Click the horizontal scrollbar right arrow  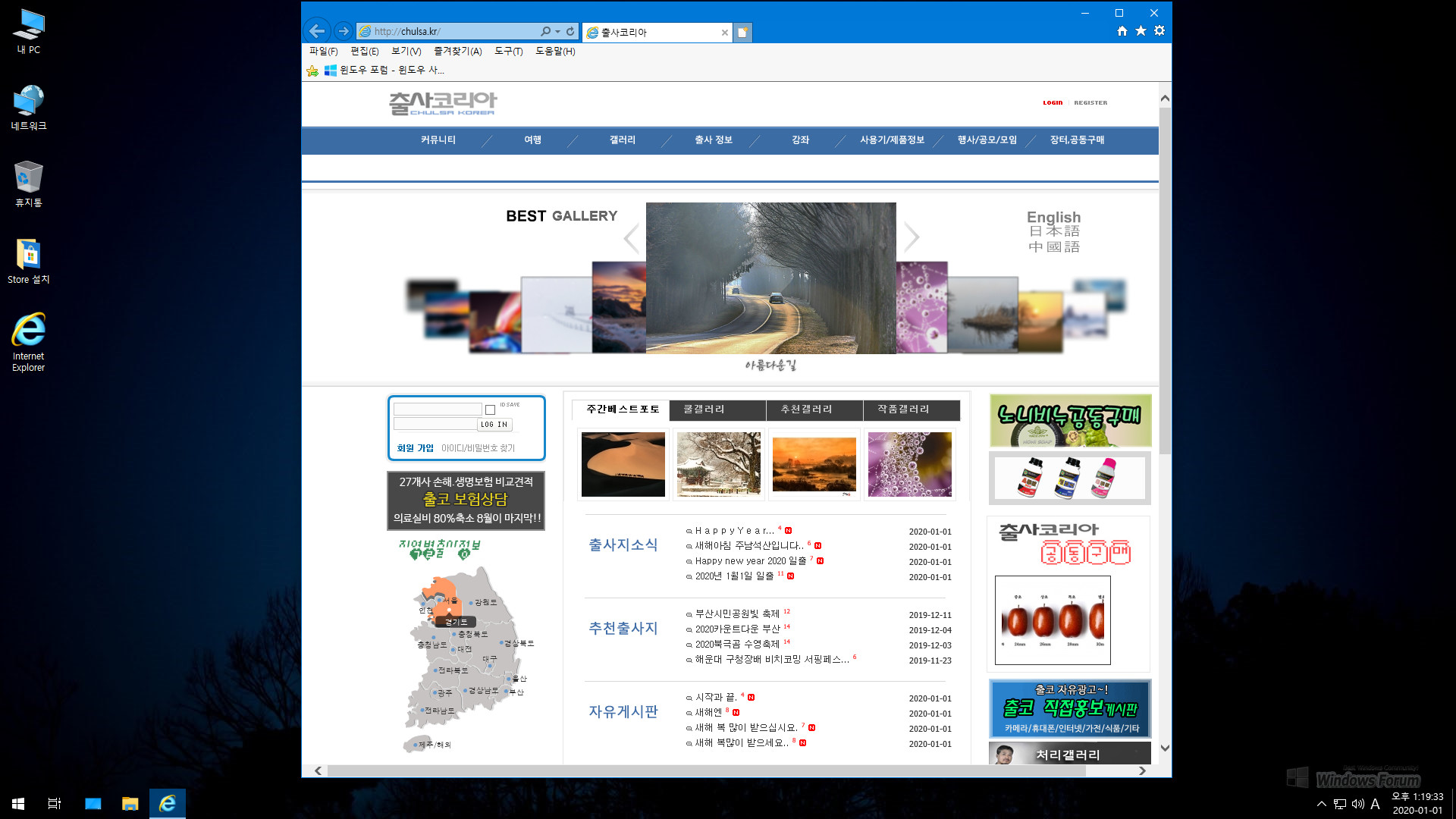(1142, 770)
